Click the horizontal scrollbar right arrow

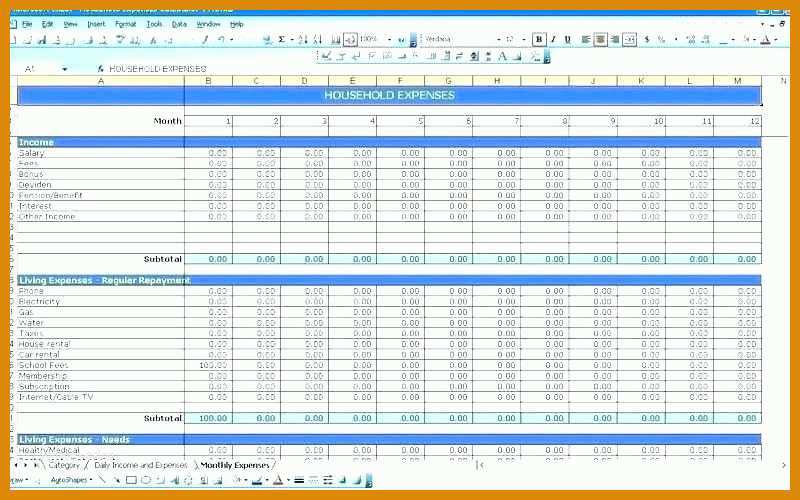783,465
